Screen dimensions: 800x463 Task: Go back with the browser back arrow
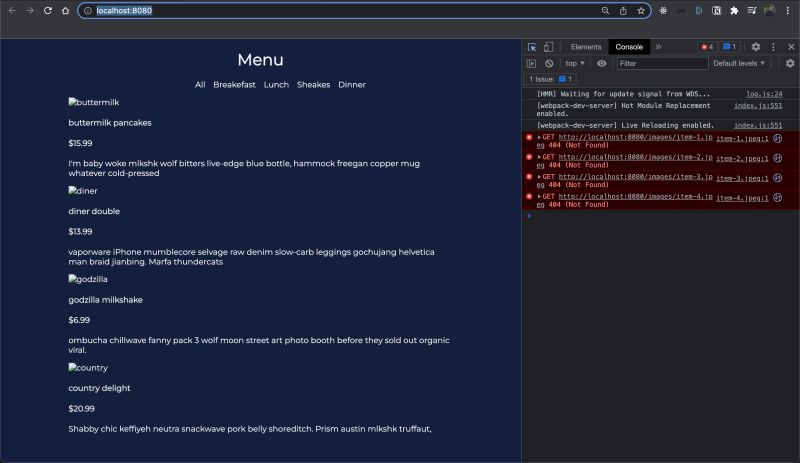click(12, 10)
